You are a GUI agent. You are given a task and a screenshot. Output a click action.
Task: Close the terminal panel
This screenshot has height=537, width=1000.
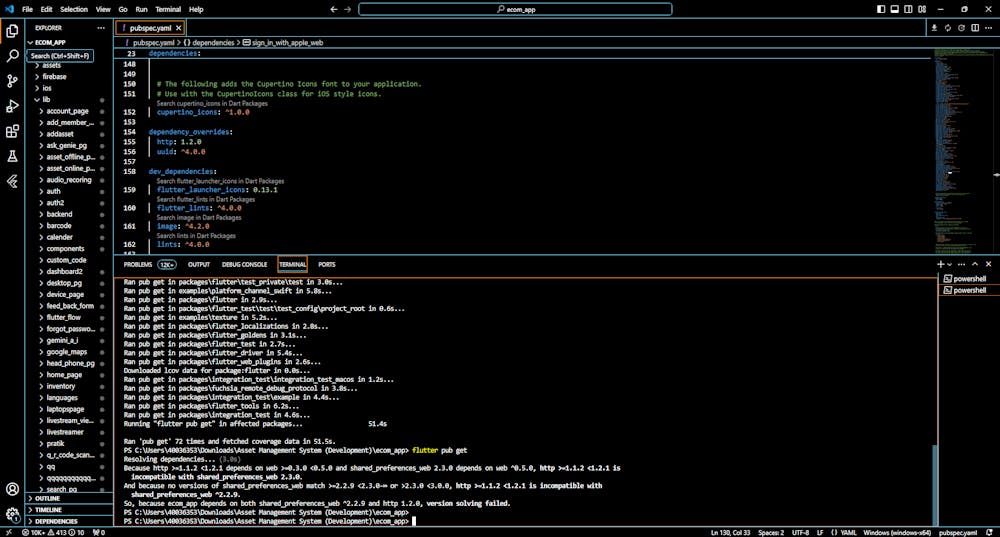pos(989,264)
